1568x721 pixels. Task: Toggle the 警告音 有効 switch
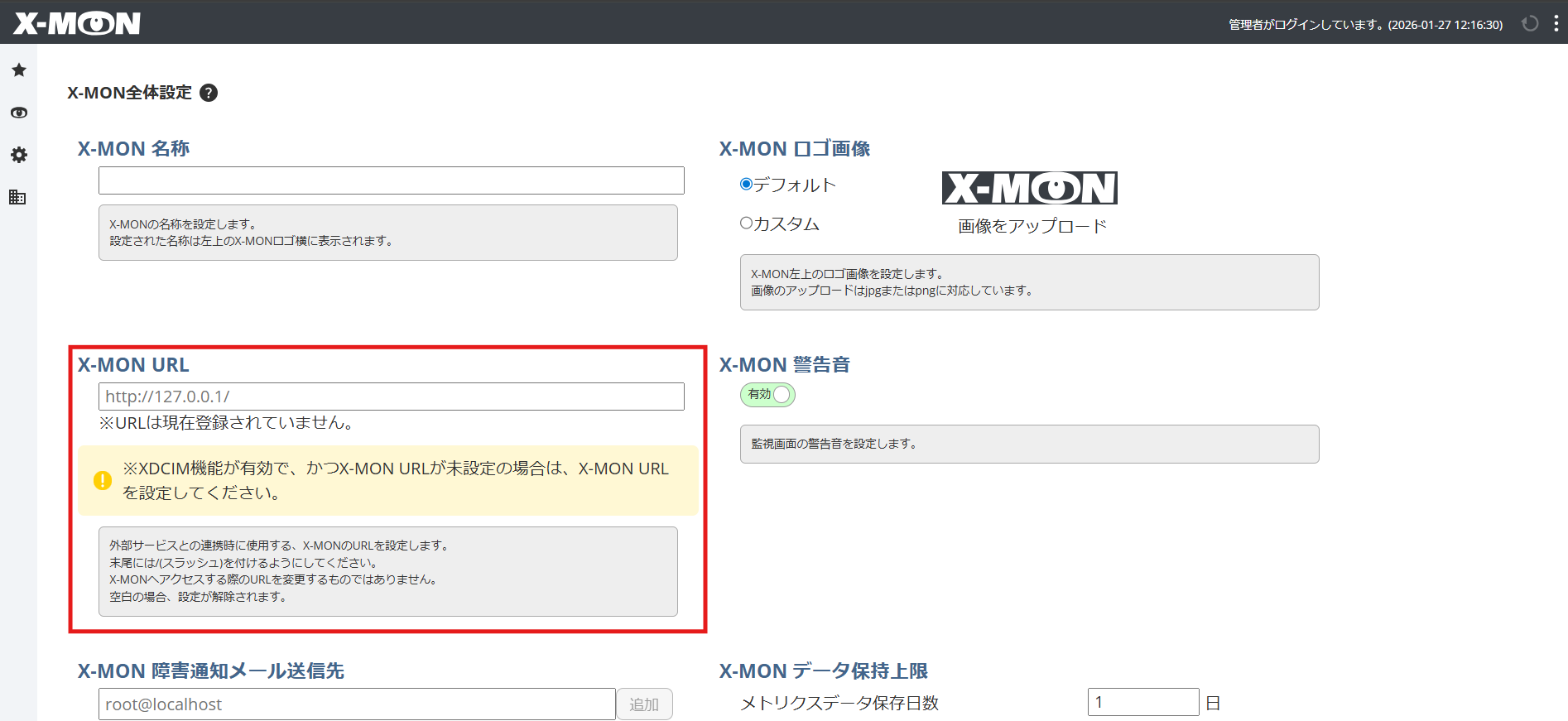pyautogui.click(x=767, y=395)
